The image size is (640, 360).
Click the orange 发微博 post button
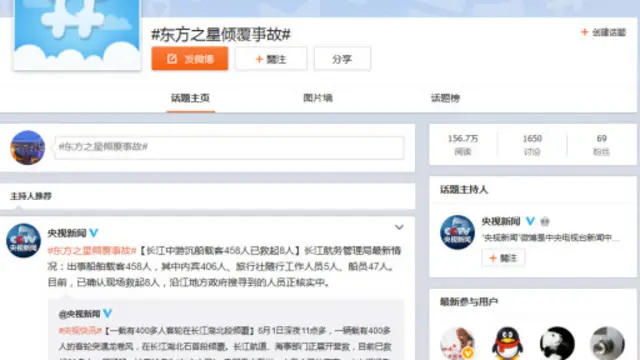[190, 59]
